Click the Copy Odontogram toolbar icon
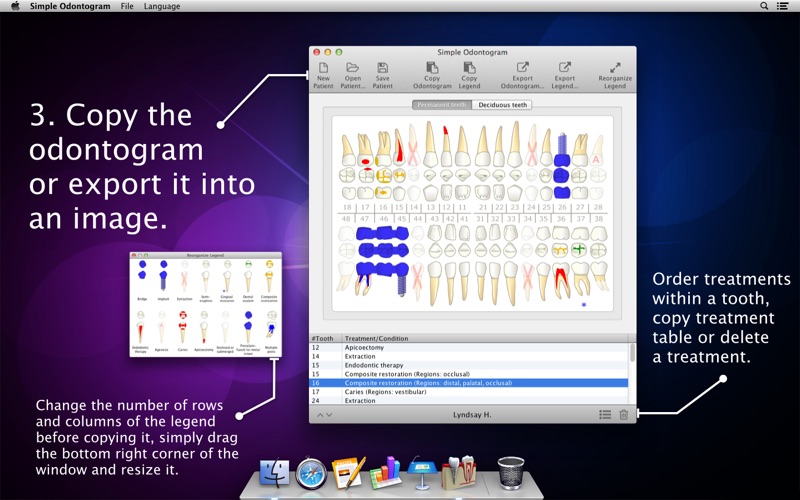The width and height of the screenshot is (800, 500). pyautogui.click(x=432, y=75)
